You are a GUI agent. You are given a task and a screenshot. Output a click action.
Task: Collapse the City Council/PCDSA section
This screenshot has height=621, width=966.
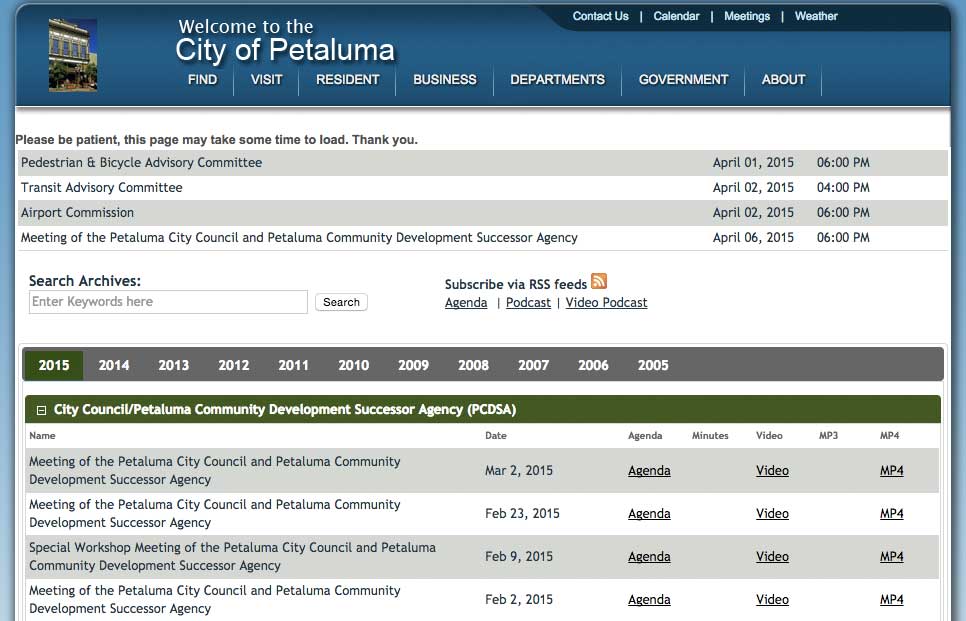[x=41, y=410]
